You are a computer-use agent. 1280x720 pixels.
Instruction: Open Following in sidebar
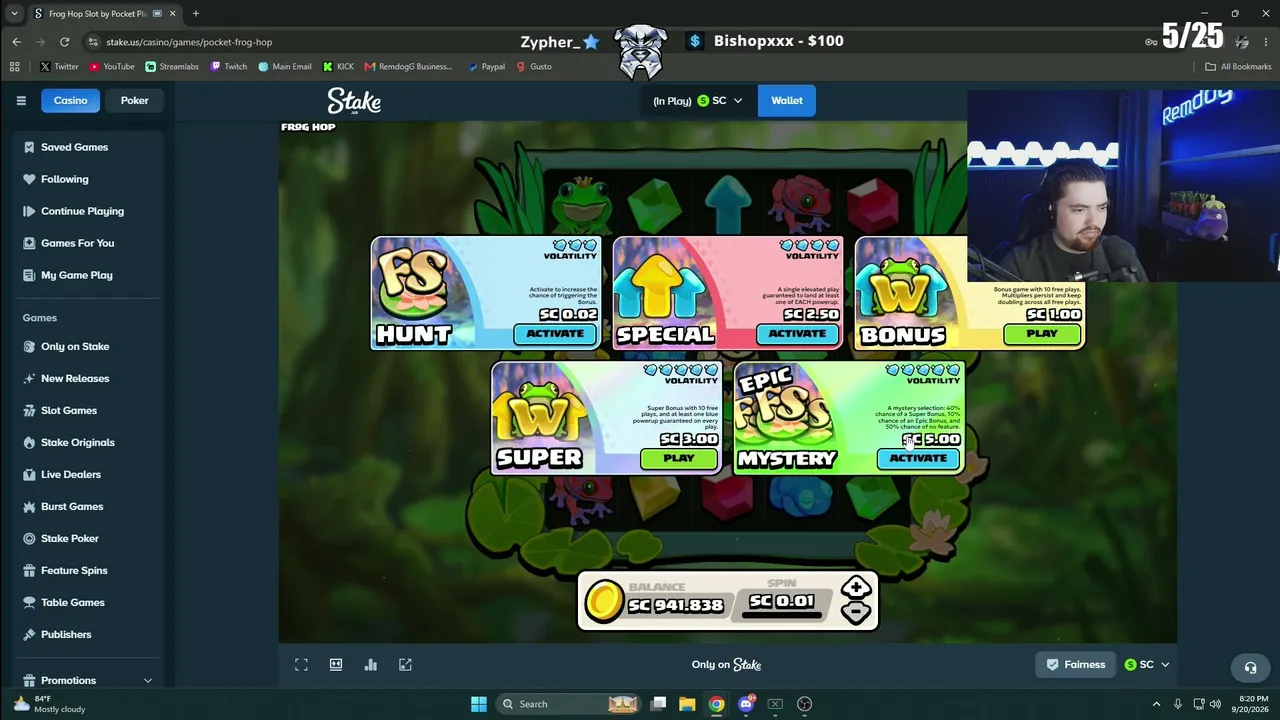(88, 179)
